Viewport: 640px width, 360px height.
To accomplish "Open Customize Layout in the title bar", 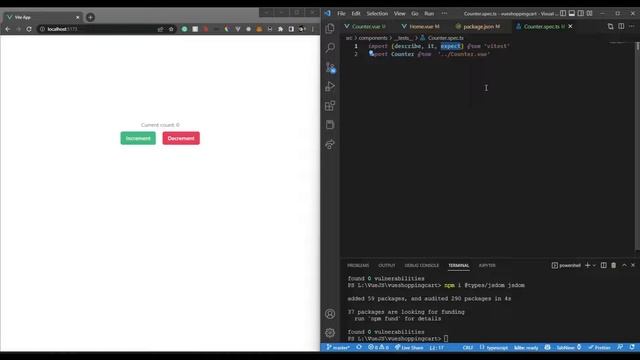I will [590, 13].
